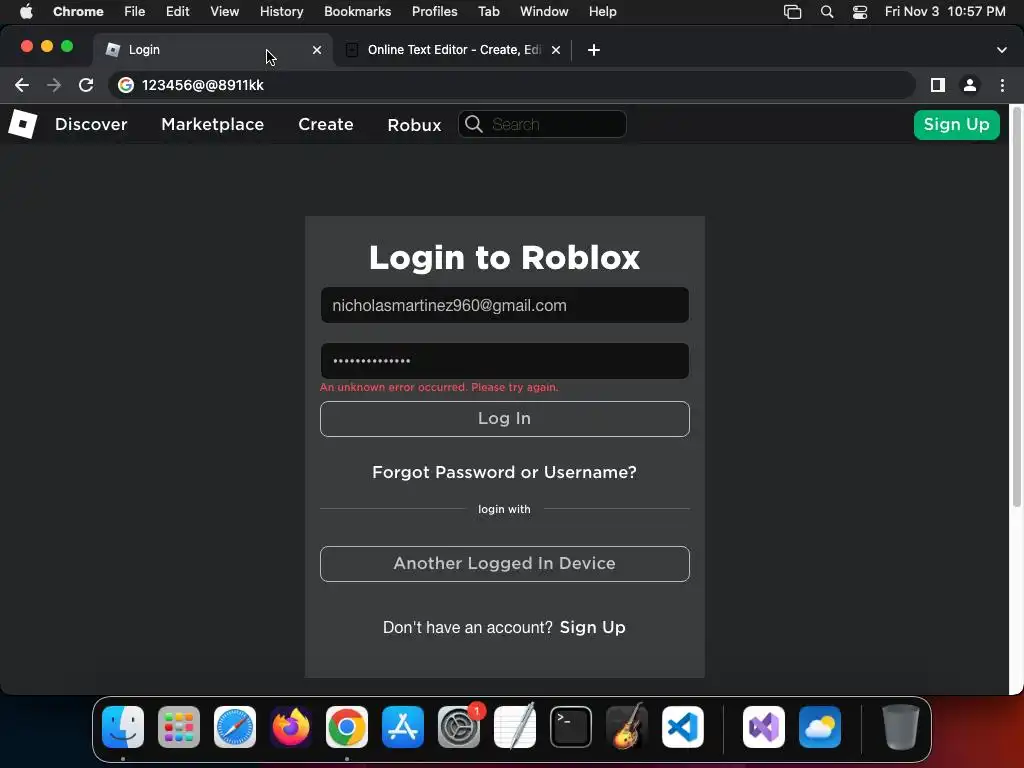Open GarageBand from the dock
Screen dimensions: 1024x768
pyautogui.click(x=627, y=727)
